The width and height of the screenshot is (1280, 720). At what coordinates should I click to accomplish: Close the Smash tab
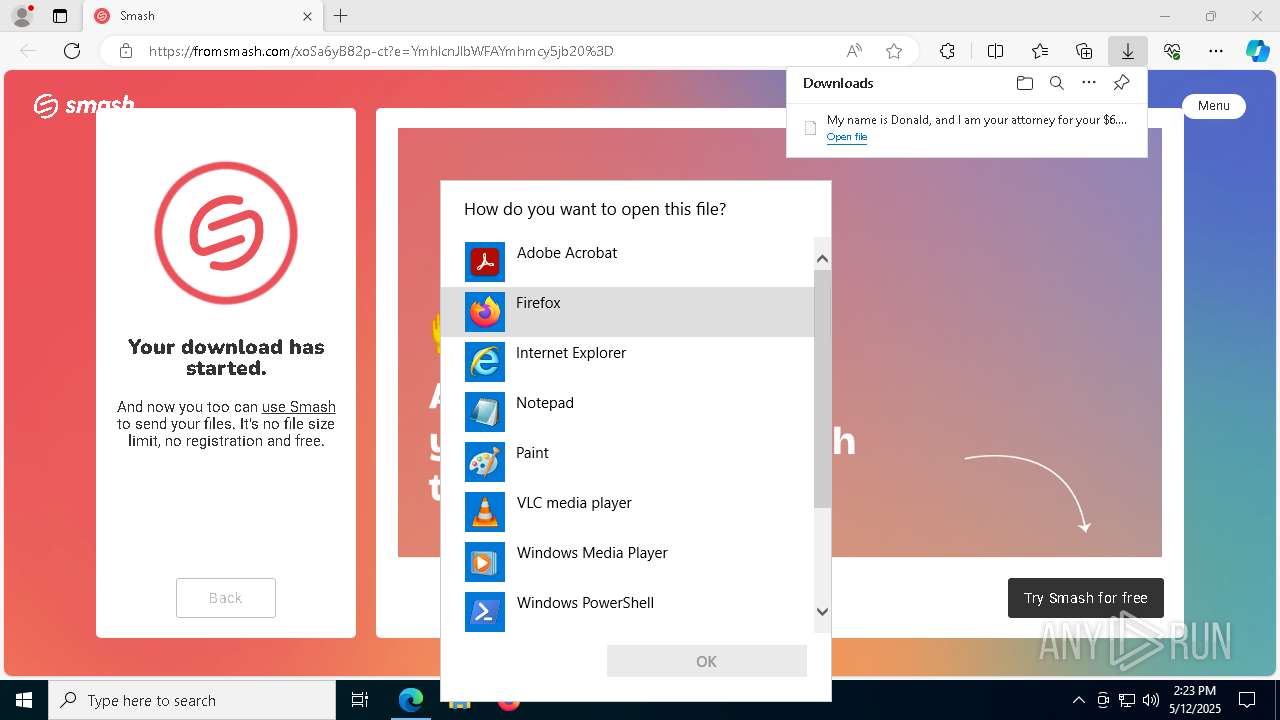point(308,16)
